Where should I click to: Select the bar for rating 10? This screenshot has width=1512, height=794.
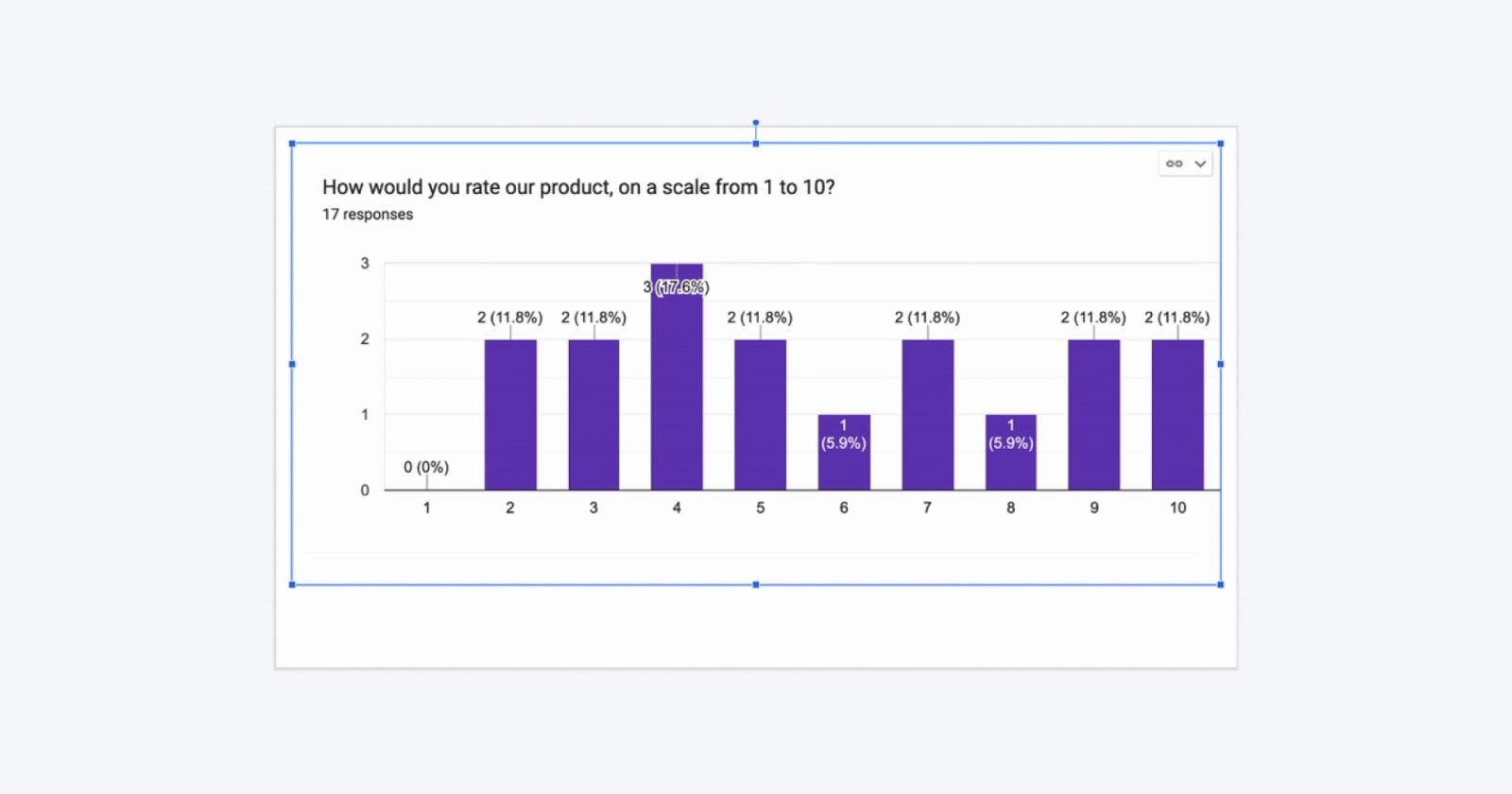(1177, 414)
